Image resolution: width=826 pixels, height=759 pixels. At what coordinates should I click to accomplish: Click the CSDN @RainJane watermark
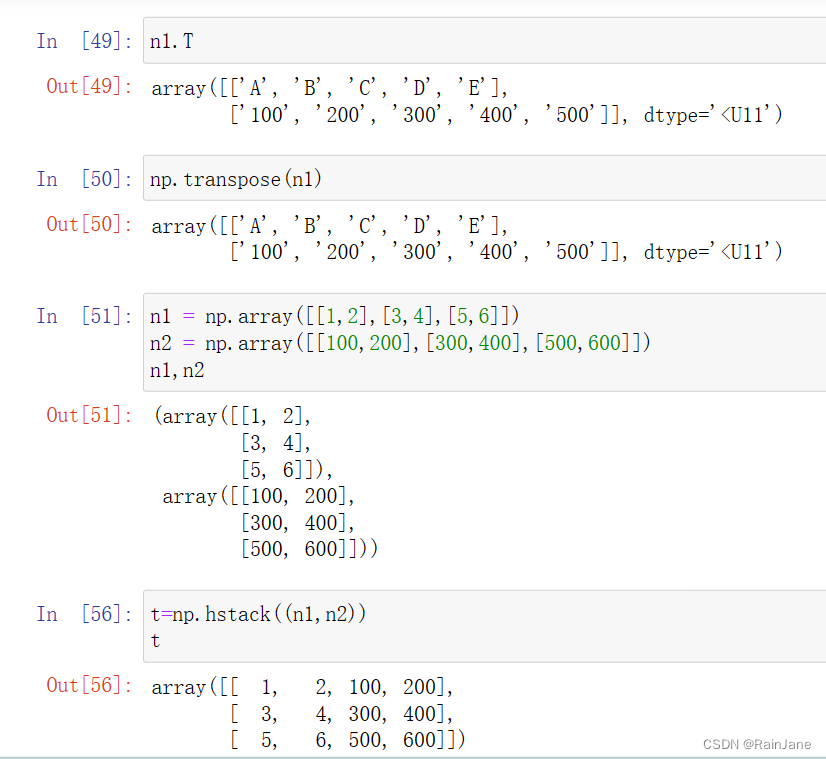pyautogui.click(x=757, y=744)
